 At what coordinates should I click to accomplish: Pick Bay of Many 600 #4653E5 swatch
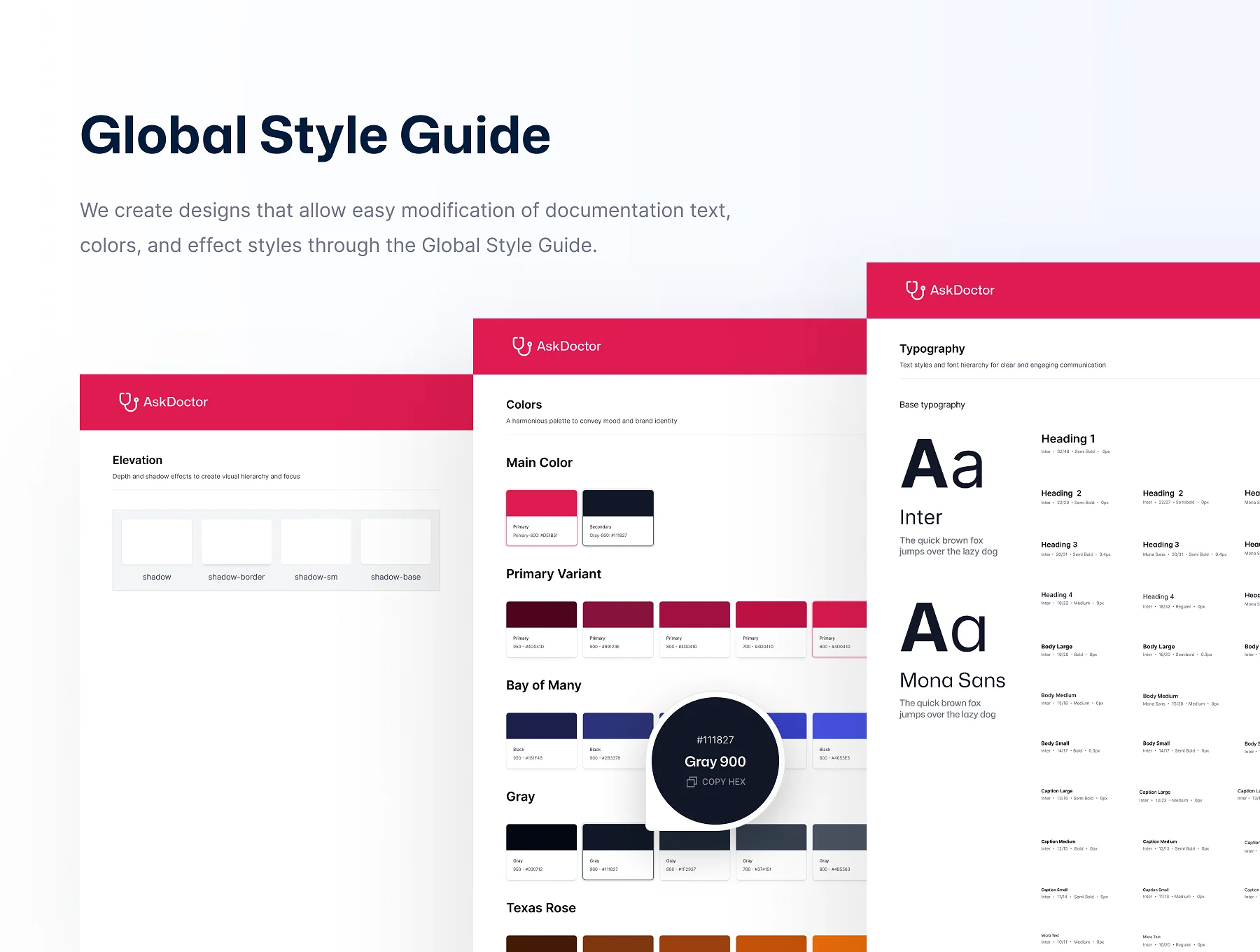(x=839, y=741)
